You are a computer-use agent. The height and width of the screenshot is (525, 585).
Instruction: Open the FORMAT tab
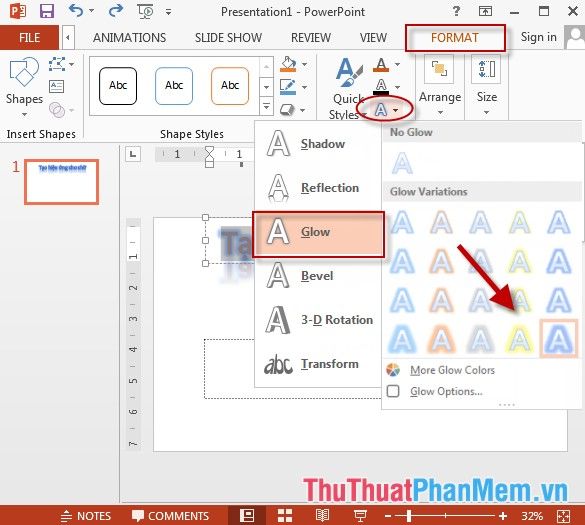pos(455,37)
